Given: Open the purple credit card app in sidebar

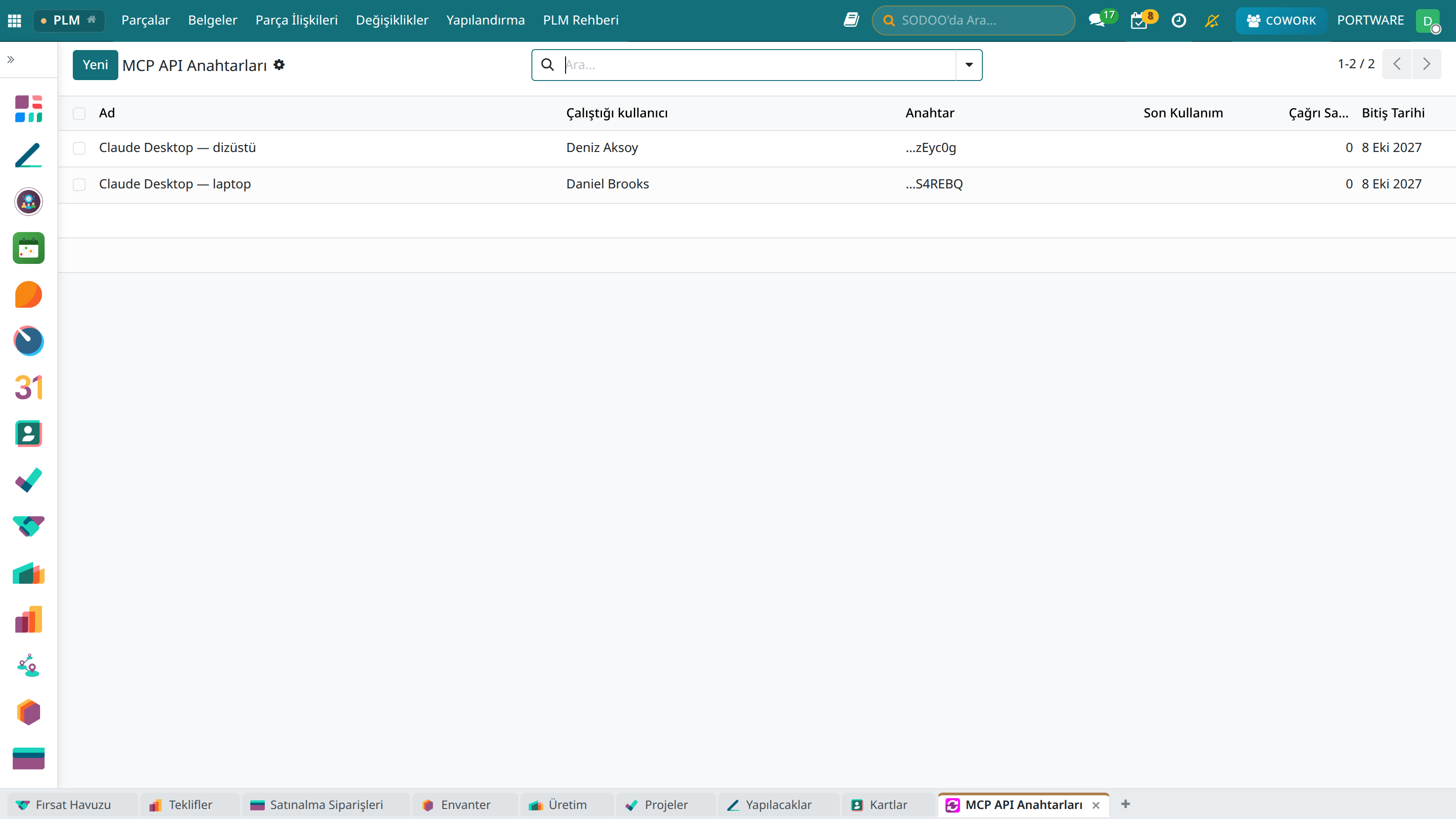Looking at the screenshot, I should pyautogui.click(x=28, y=758).
